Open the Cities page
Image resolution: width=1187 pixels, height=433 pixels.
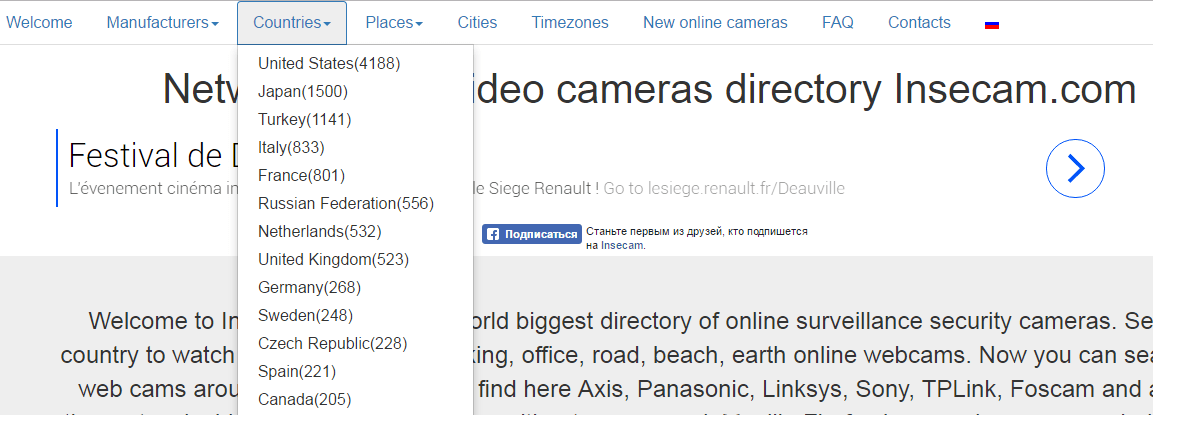pos(477,23)
